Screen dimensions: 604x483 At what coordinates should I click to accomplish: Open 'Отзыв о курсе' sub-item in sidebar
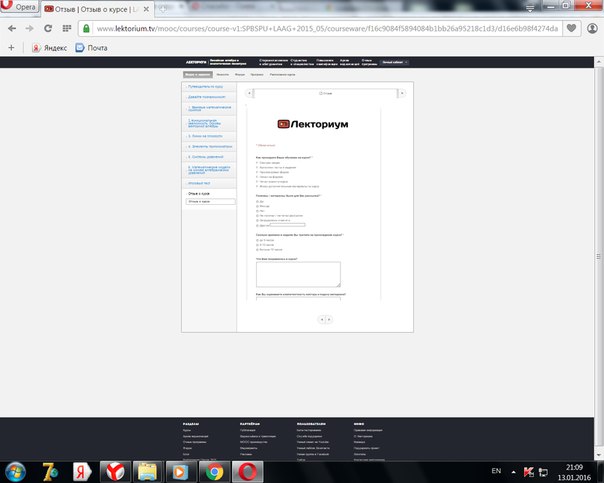coord(210,201)
